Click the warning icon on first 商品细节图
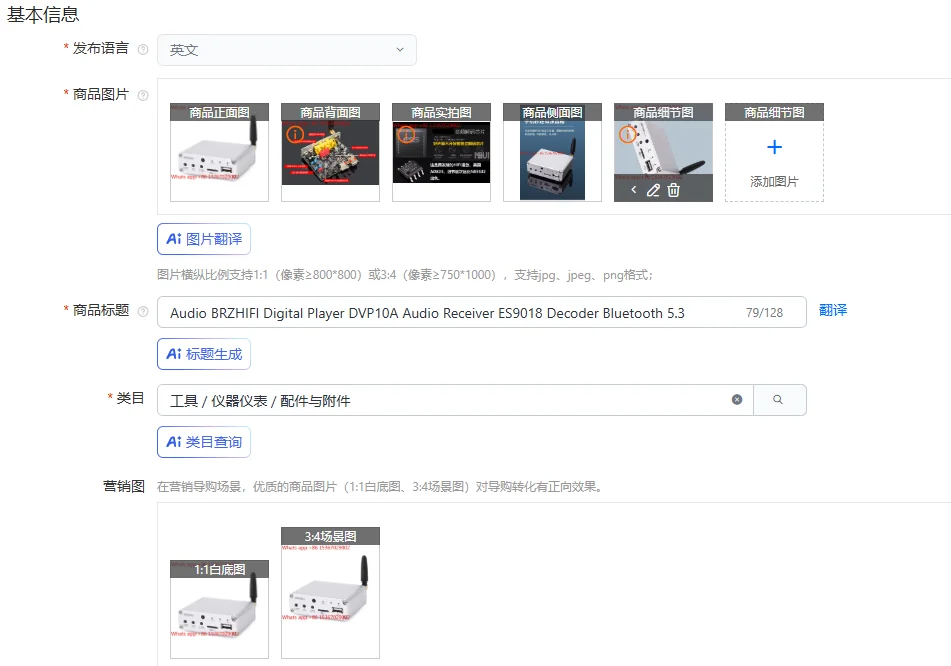This screenshot has height=666, width=951. click(x=628, y=134)
